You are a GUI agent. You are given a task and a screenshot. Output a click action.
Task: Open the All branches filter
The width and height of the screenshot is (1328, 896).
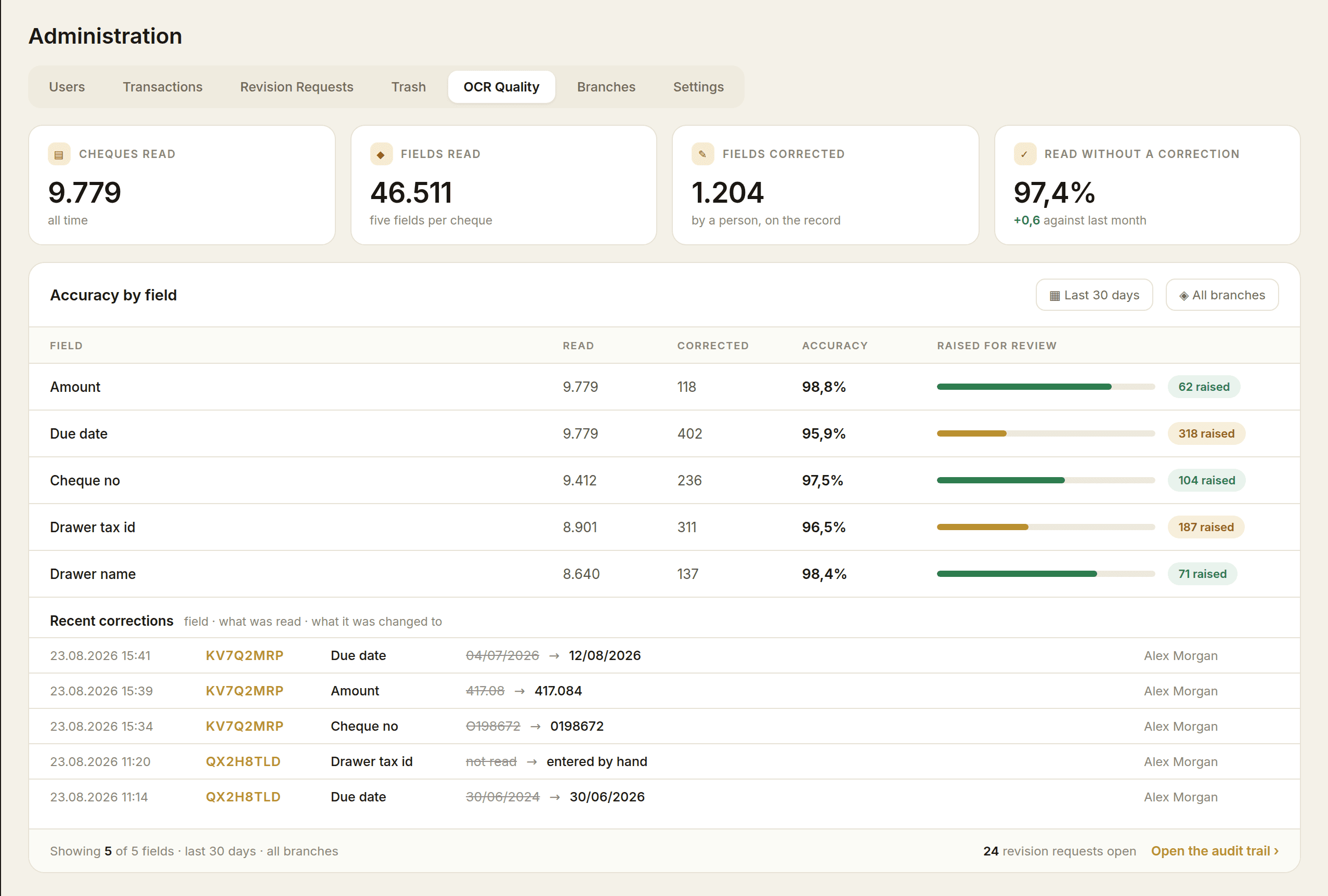(1222, 295)
